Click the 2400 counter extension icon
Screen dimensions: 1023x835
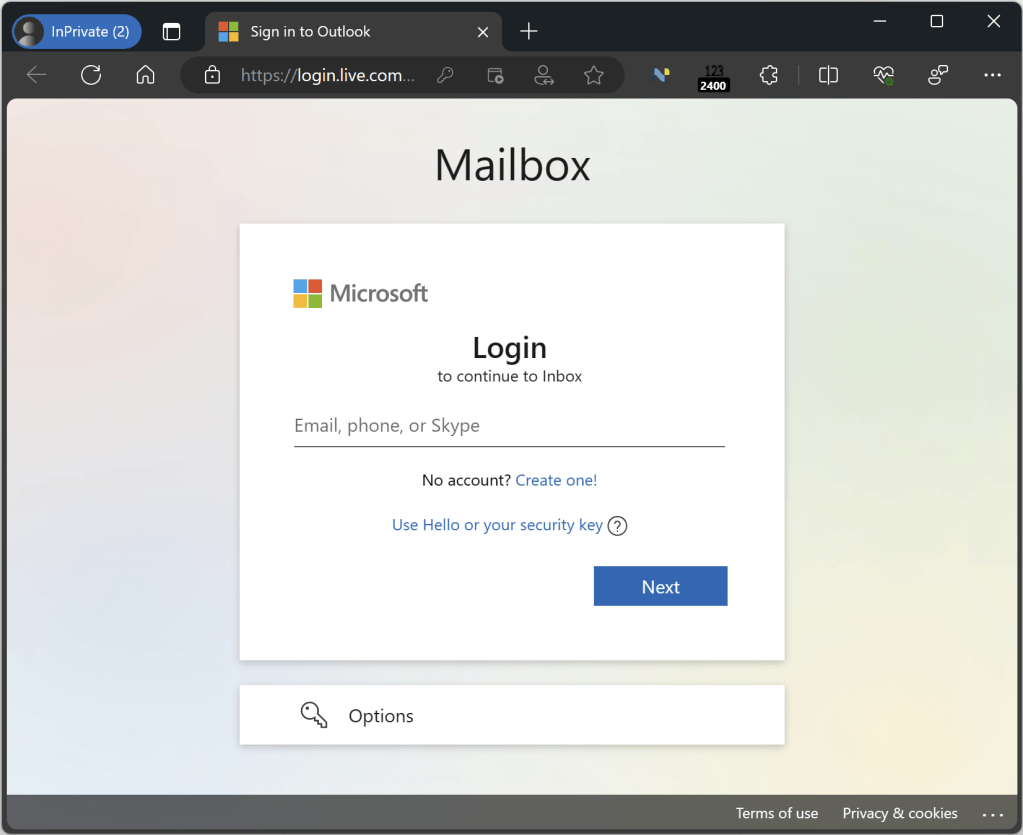coord(713,77)
